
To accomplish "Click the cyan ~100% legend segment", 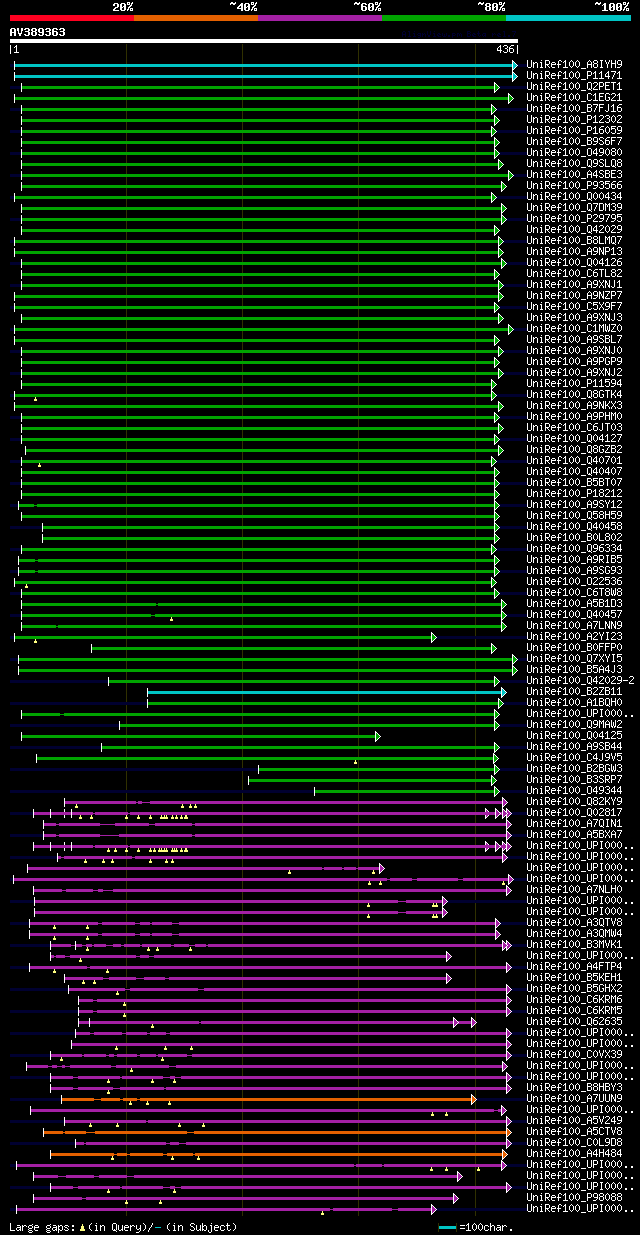I will (568, 17).
